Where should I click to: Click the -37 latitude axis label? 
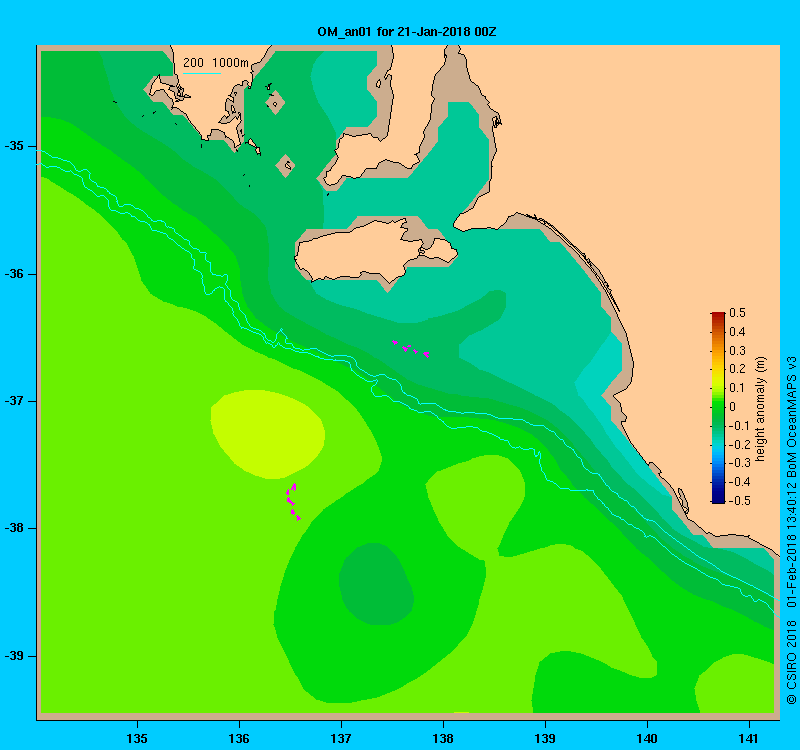pyautogui.click(x=14, y=401)
